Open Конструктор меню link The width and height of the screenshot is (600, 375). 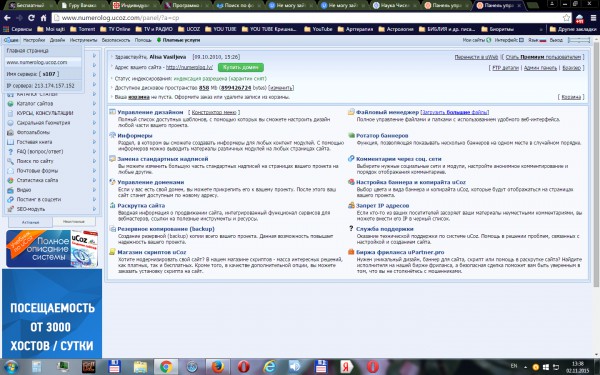(214, 112)
